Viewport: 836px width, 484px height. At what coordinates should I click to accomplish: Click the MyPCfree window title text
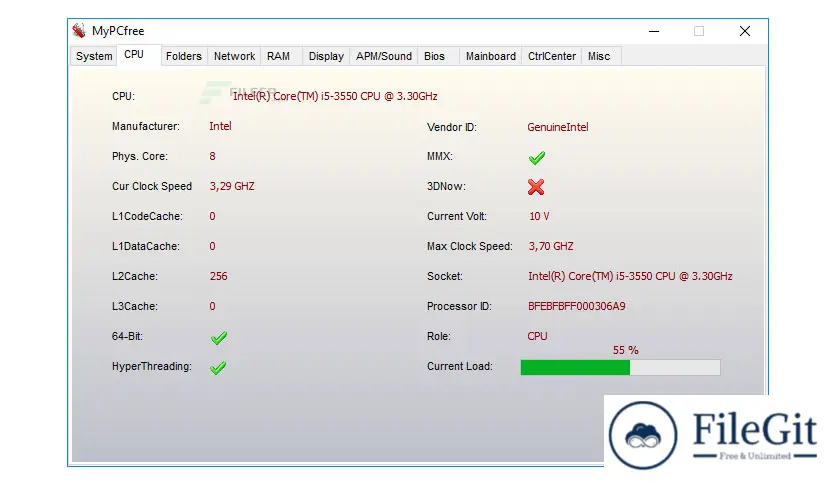pyautogui.click(x=118, y=31)
